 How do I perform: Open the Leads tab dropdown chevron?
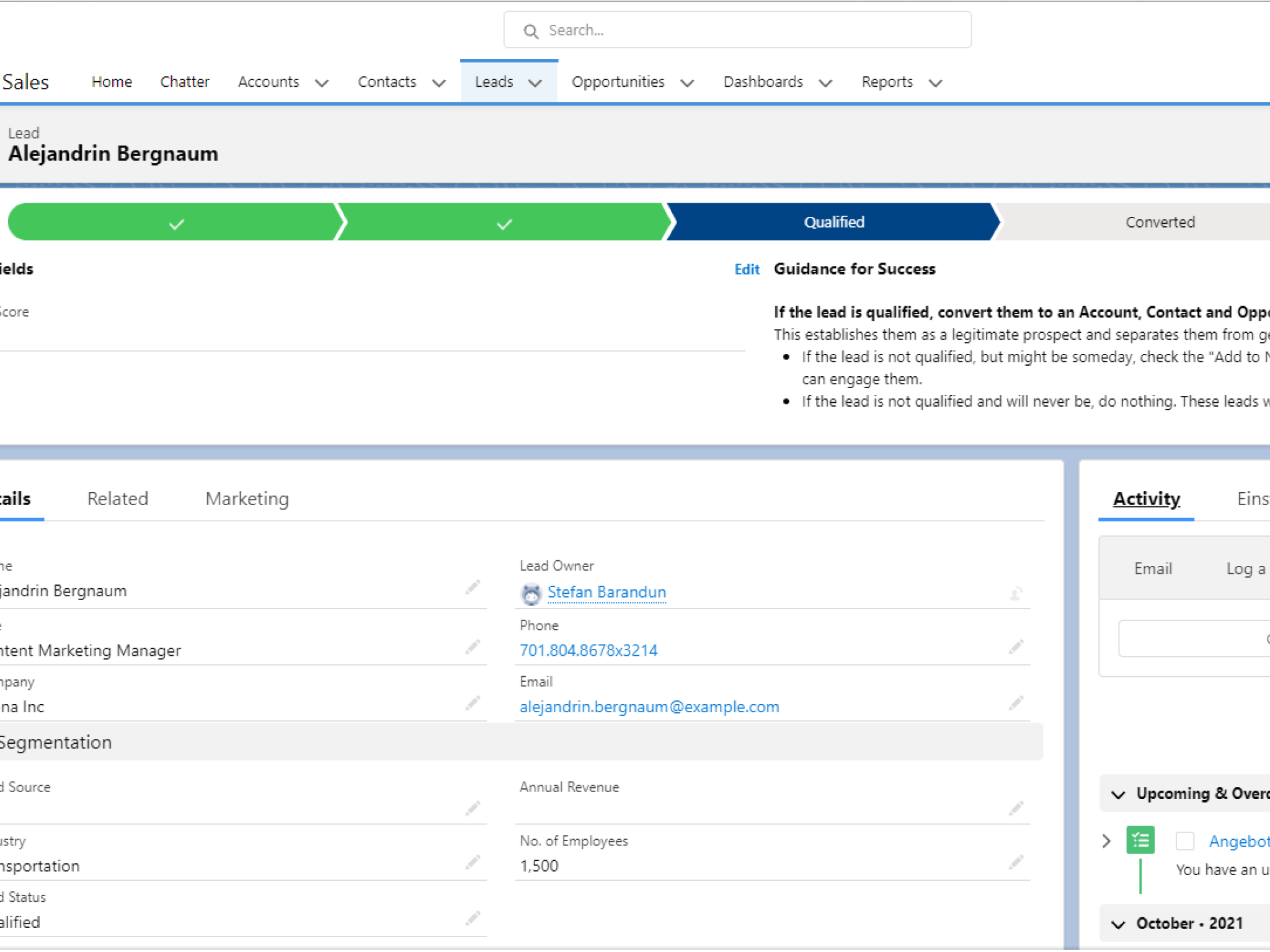coord(536,82)
